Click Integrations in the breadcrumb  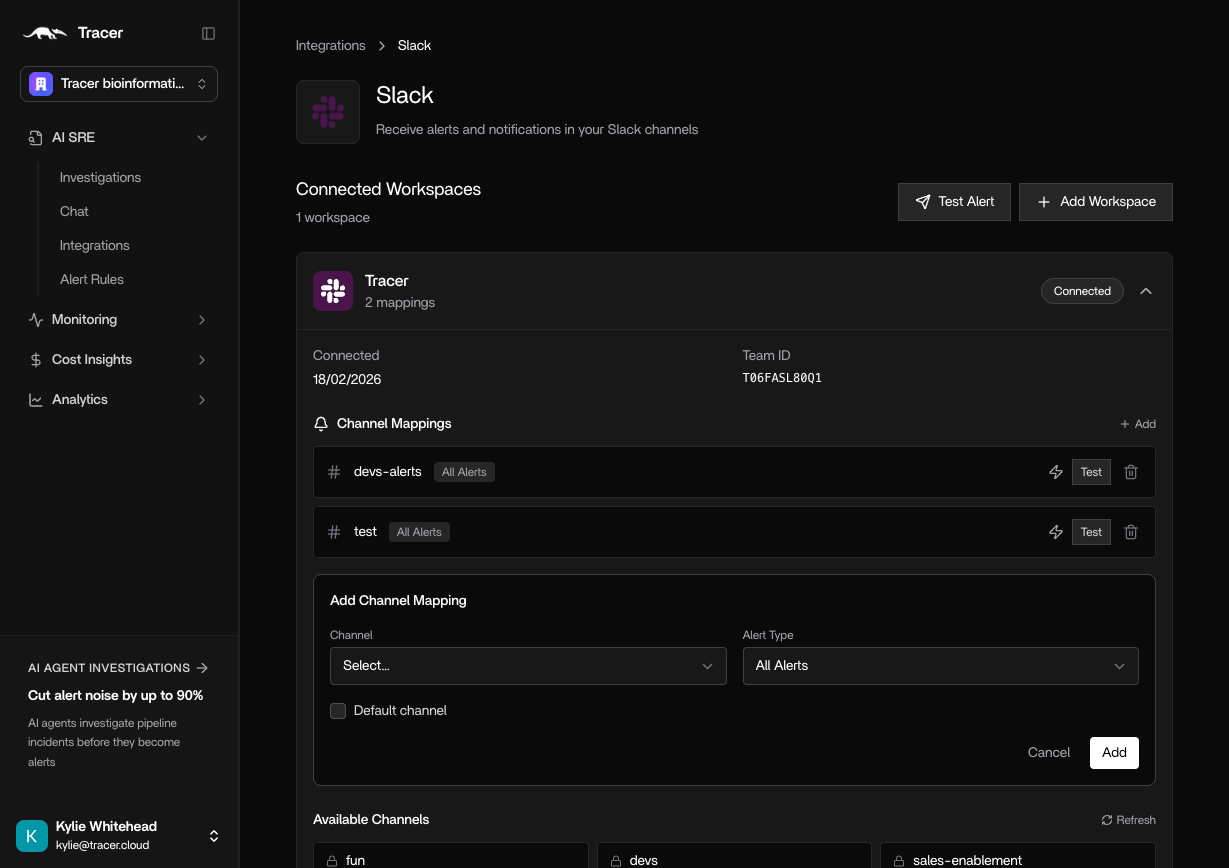pos(330,45)
